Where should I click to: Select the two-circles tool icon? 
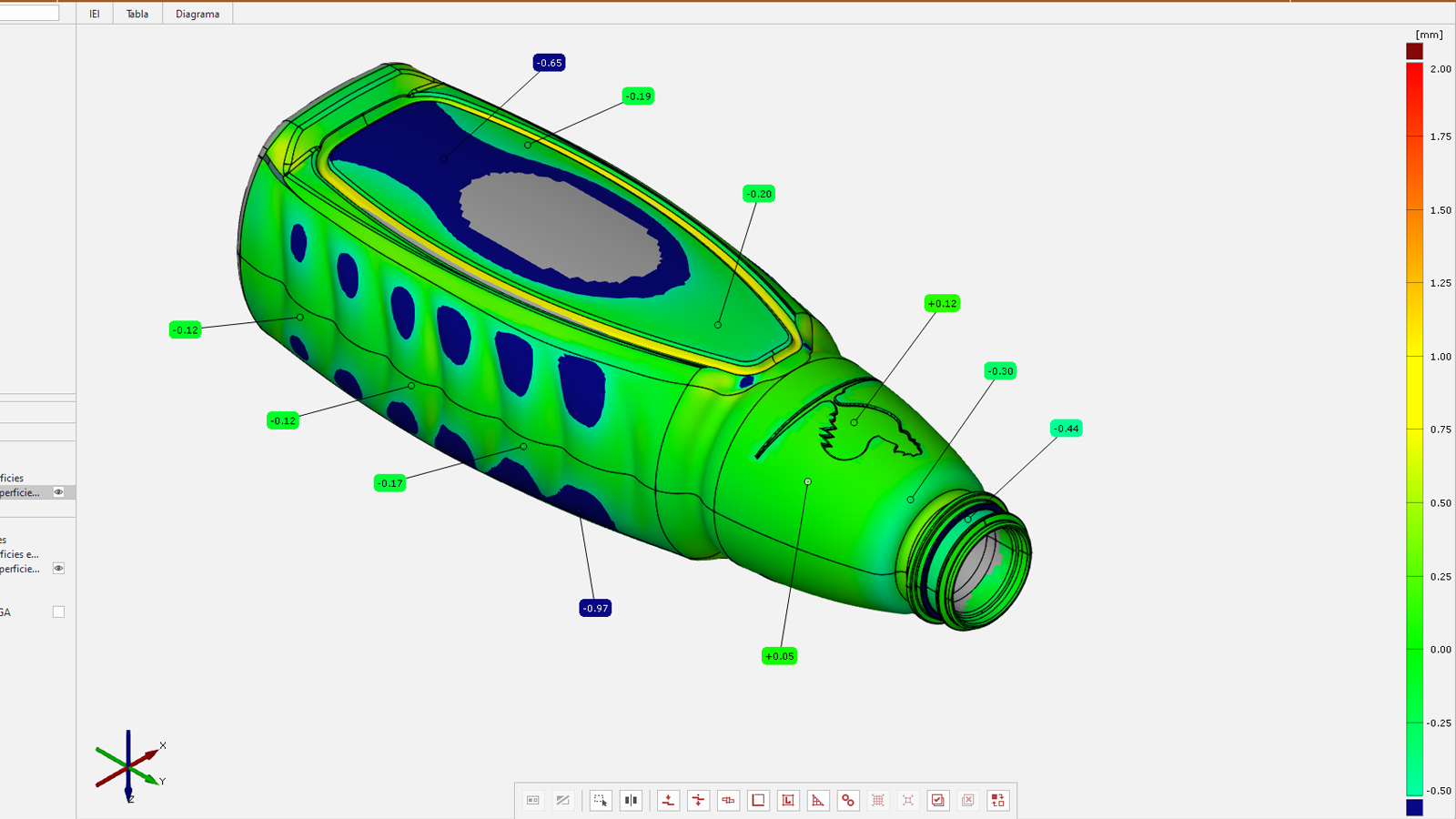848,801
